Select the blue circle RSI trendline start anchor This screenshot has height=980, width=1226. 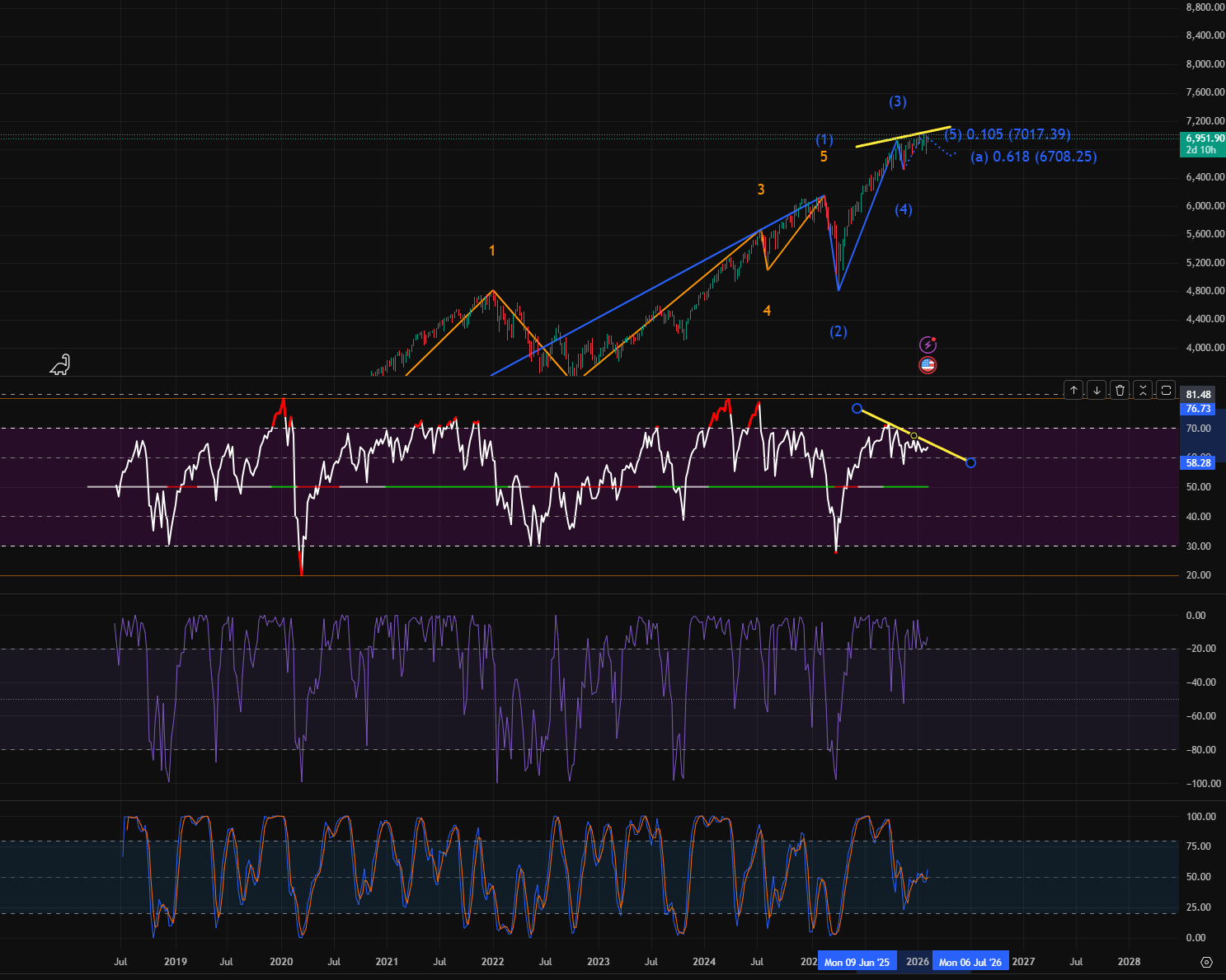coord(857,409)
